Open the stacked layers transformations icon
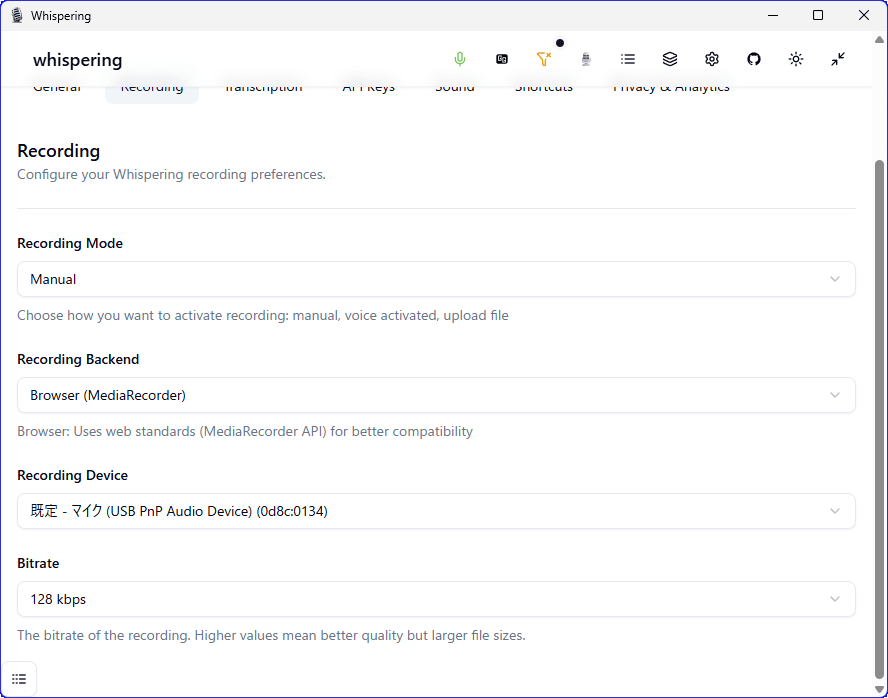Image resolution: width=888 pixels, height=698 pixels. [670, 59]
